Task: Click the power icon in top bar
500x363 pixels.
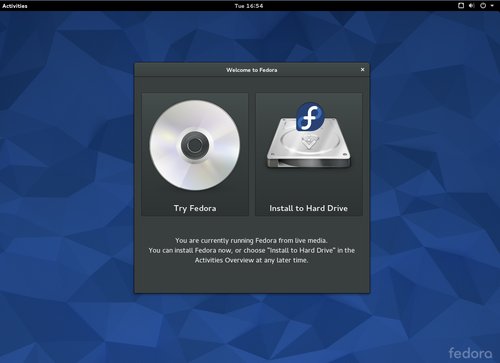Action: [x=483, y=5]
